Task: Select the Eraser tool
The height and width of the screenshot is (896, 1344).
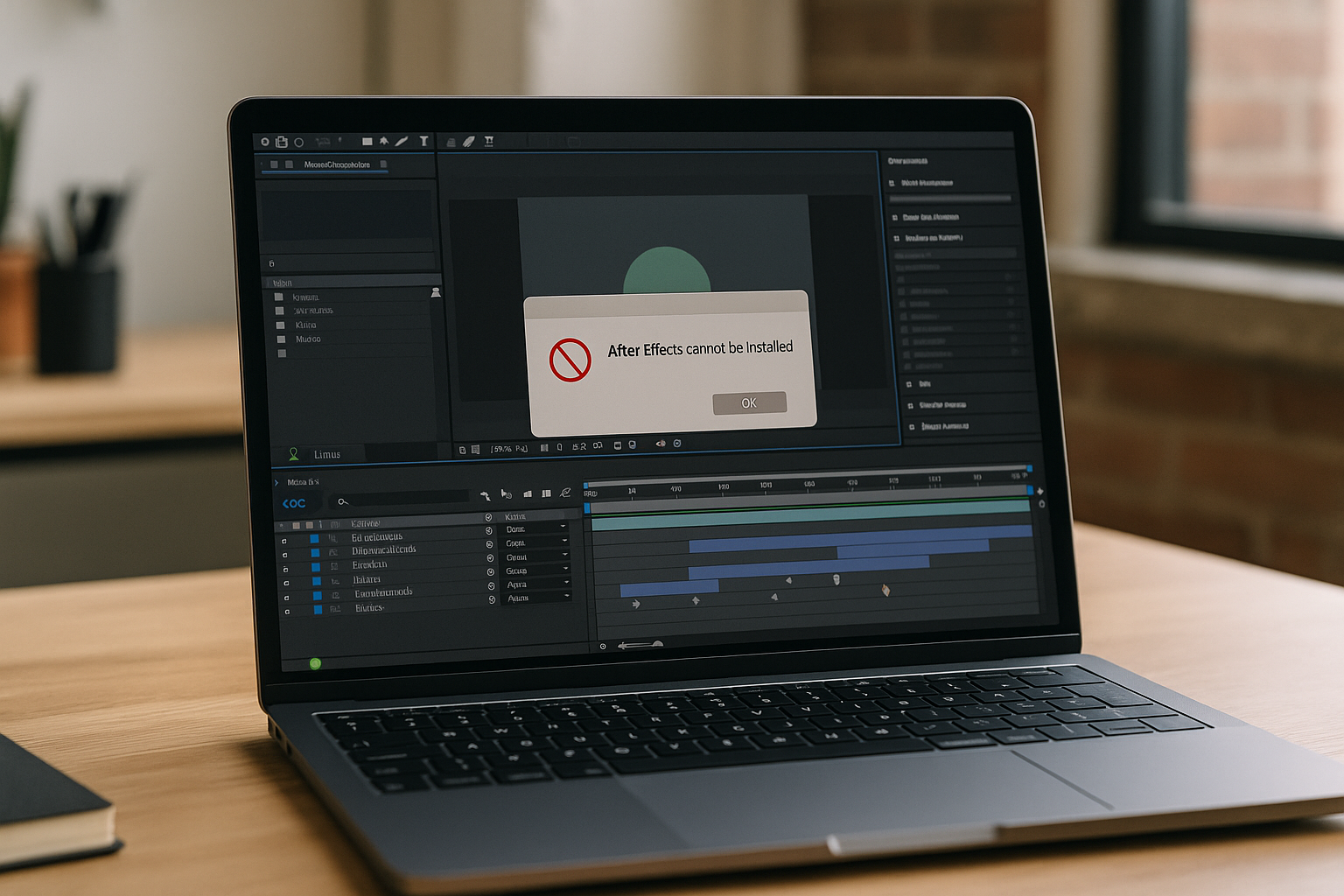Action: click(x=469, y=141)
